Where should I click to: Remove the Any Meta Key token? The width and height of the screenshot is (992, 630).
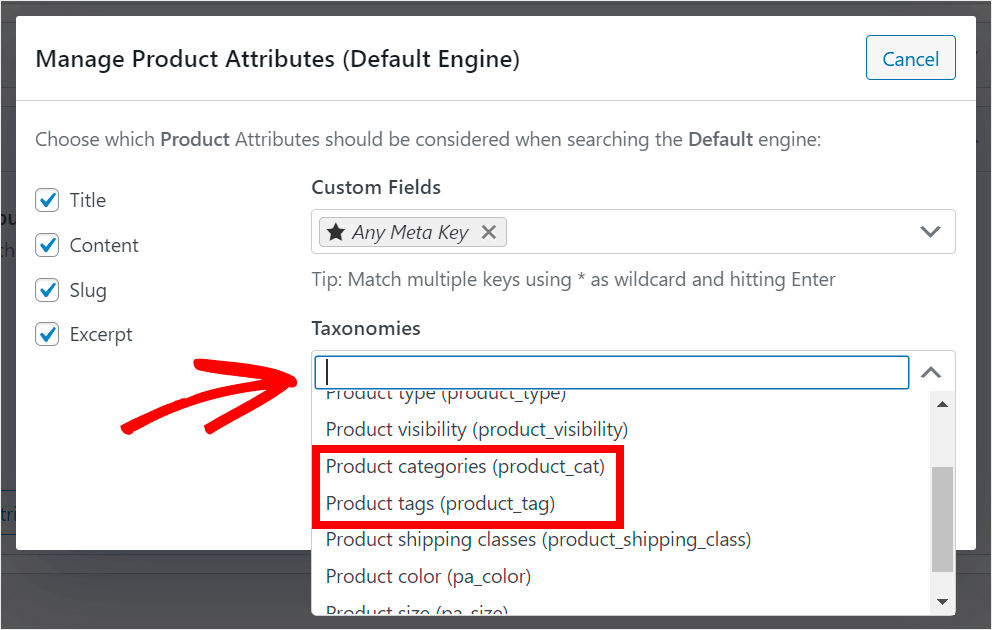point(489,231)
